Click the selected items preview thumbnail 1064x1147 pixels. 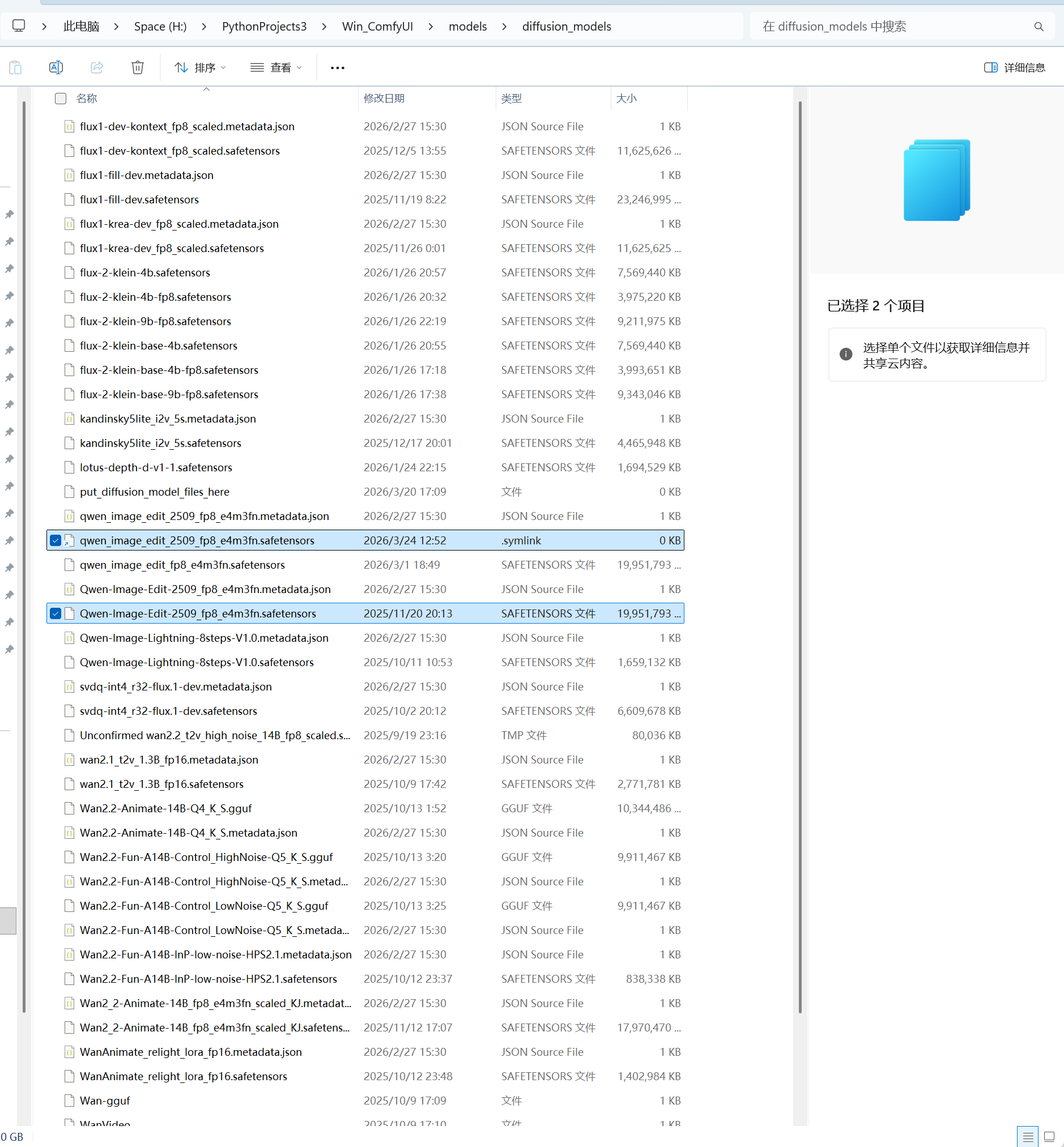point(937,180)
